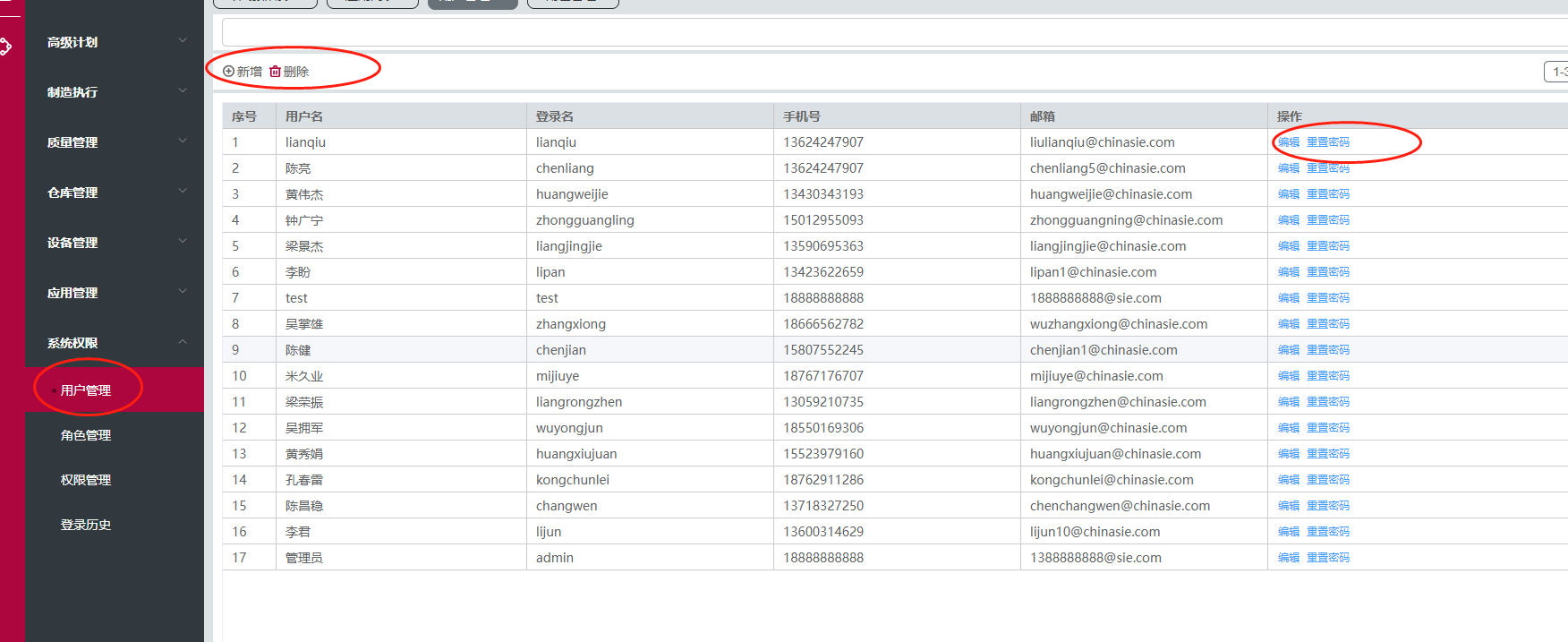1568x642 pixels.
Task: Open the 登录历史 page
Action: pos(86,525)
